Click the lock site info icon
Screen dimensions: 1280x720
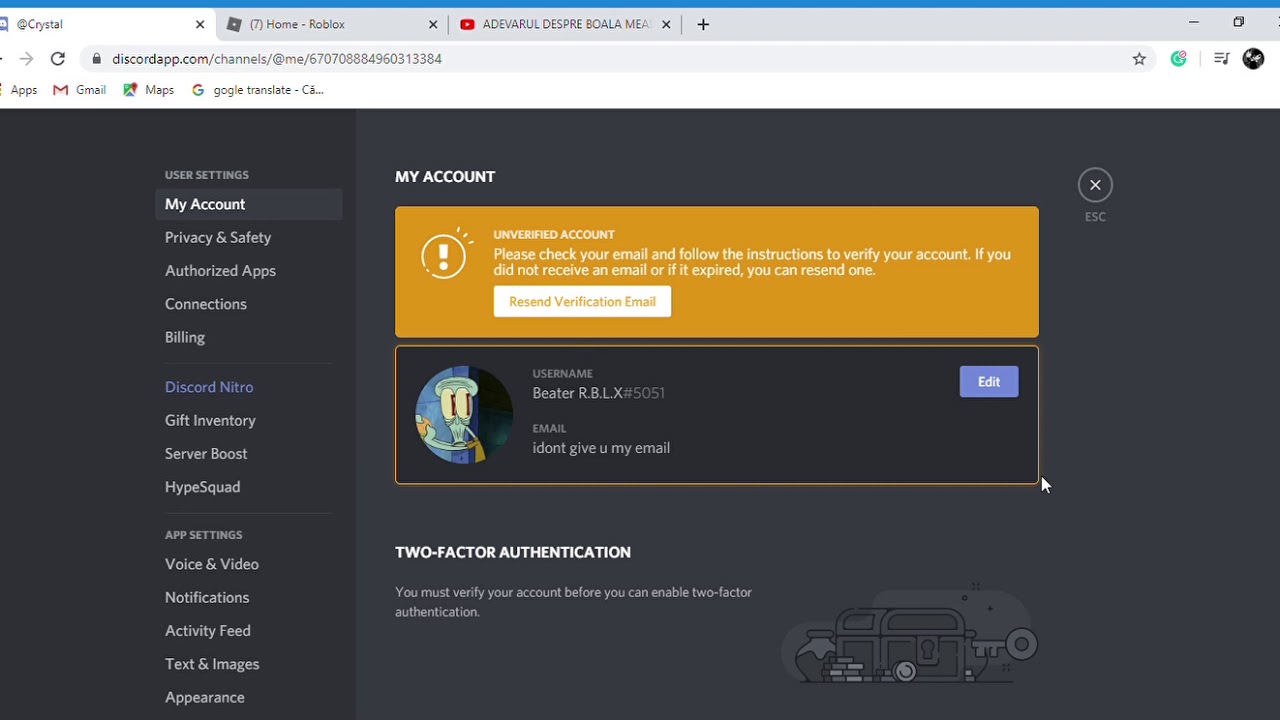click(x=97, y=59)
